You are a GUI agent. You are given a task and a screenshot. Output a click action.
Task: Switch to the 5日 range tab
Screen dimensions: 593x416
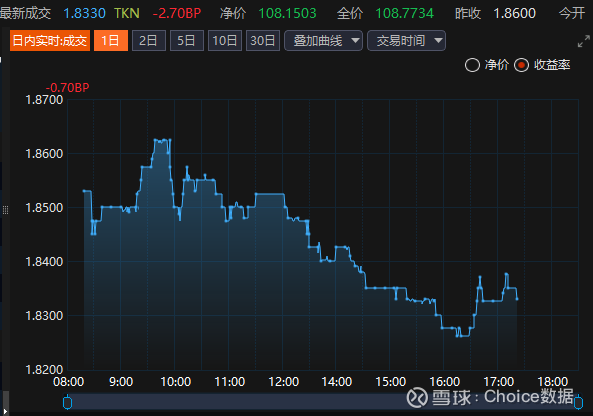coord(187,40)
